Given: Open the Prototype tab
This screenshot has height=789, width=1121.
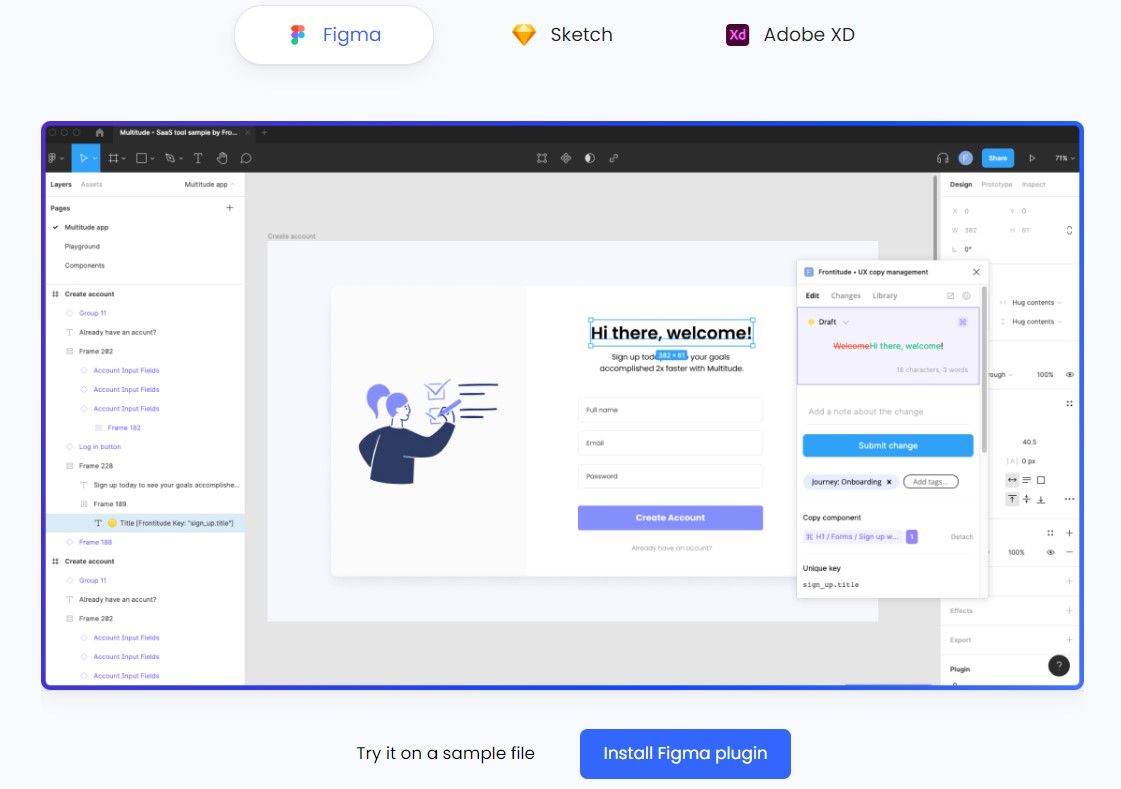Looking at the screenshot, I should (997, 184).
